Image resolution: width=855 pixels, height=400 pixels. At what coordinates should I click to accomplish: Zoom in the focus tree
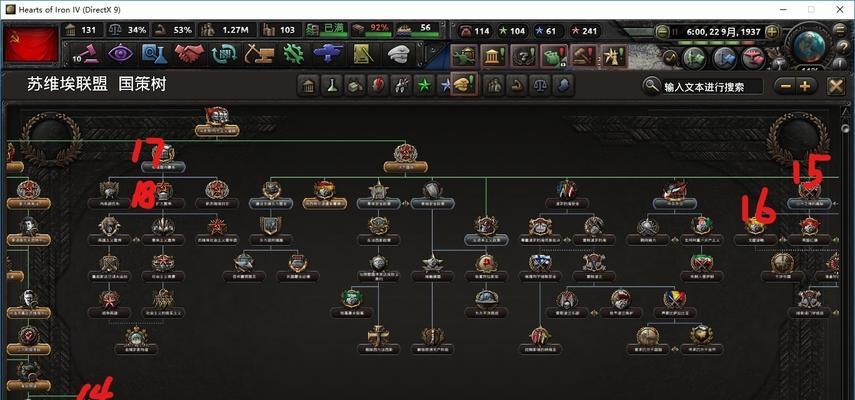[x=805, y=86]
